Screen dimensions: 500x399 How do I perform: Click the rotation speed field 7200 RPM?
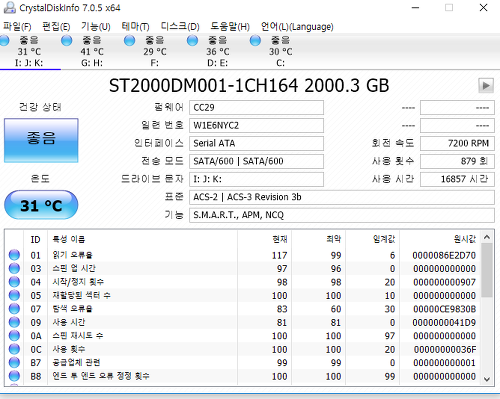(x=457, y=143)
